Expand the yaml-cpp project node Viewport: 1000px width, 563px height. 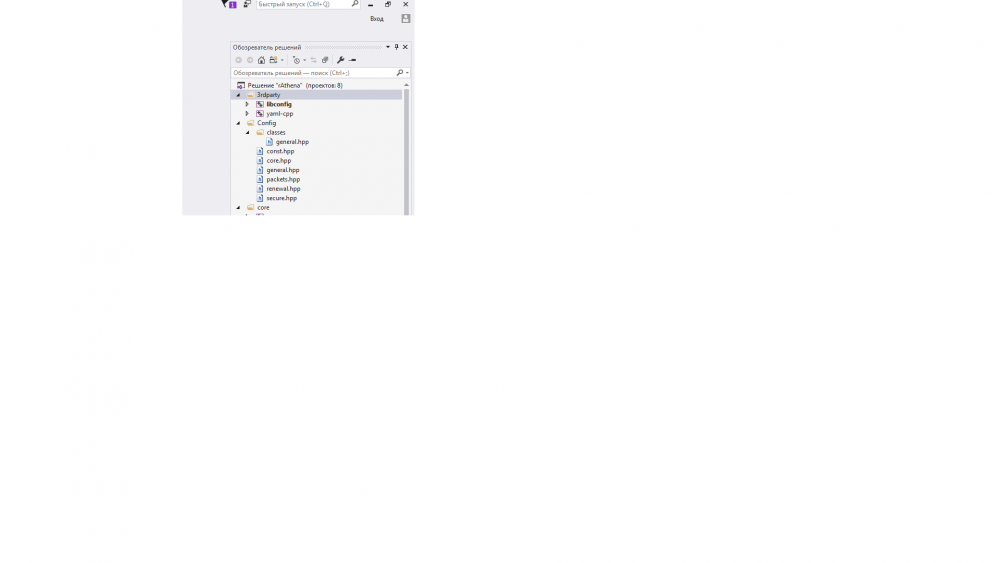coord(247,114)
